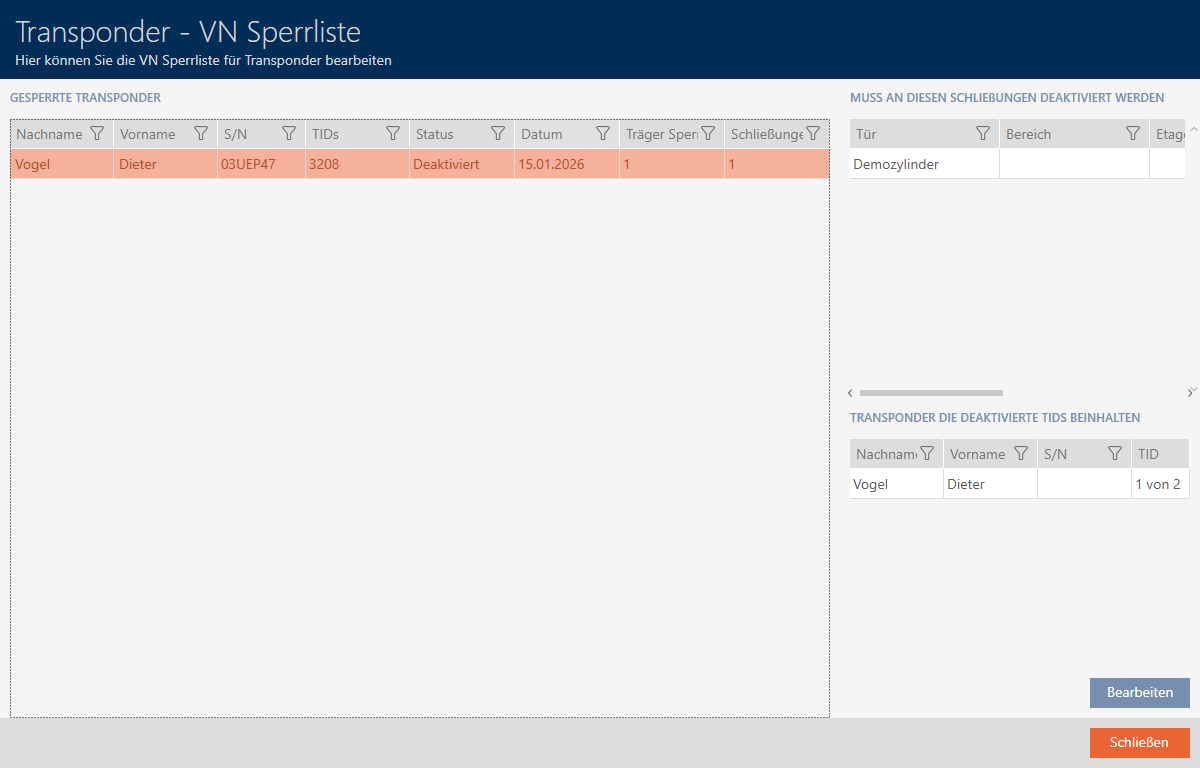Click the Schließungen column filter icon
The height and width of the screenshot is (768, 1200).
(813, 134)
